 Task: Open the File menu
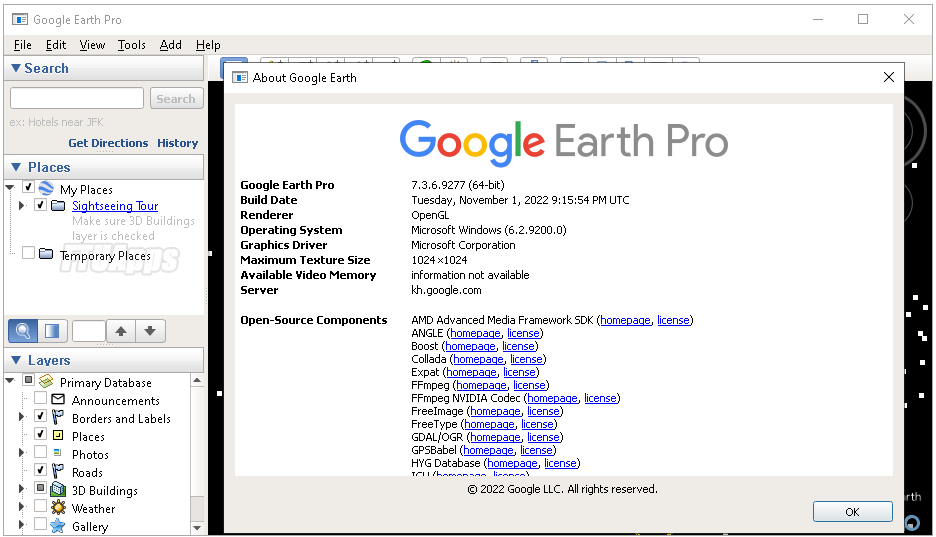tap(23, 45)
